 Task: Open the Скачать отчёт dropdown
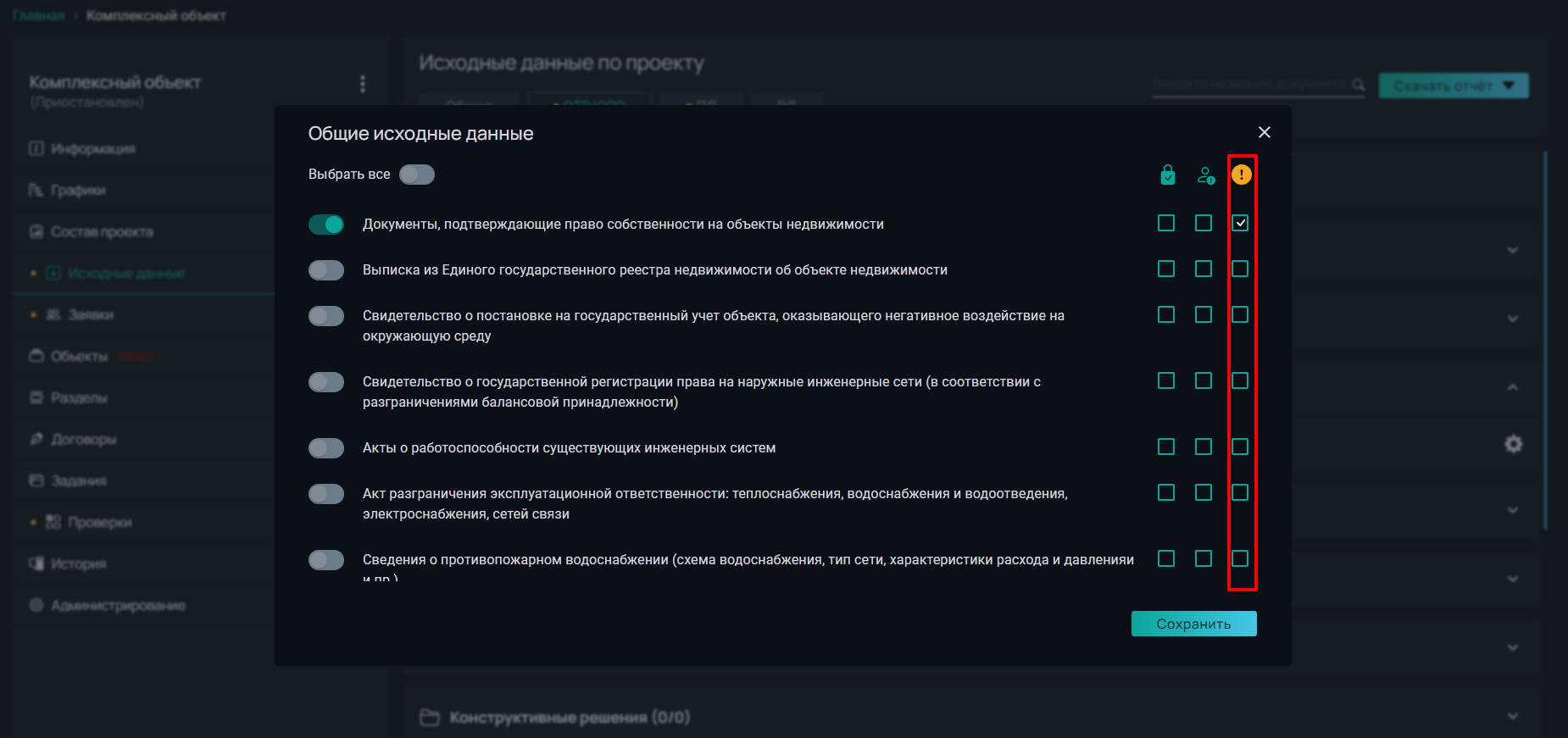click(1454, 86)
